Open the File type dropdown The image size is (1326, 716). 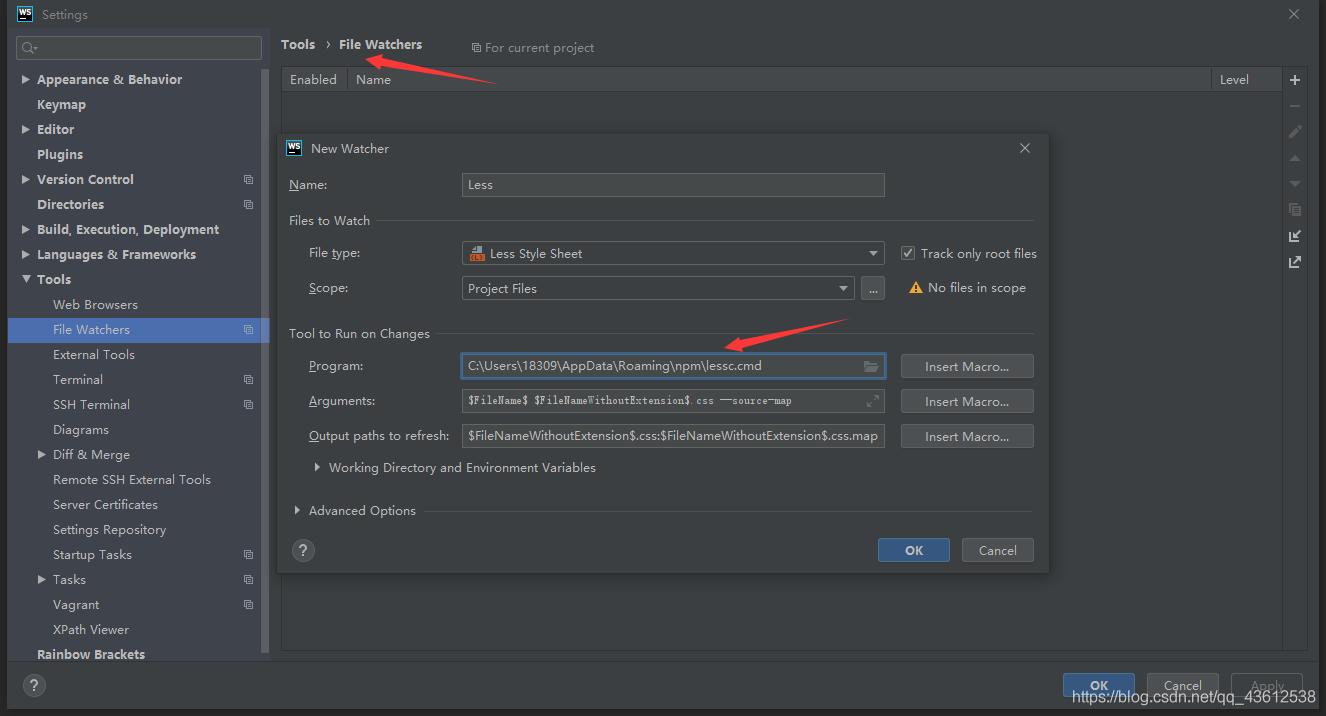(672, 254)
